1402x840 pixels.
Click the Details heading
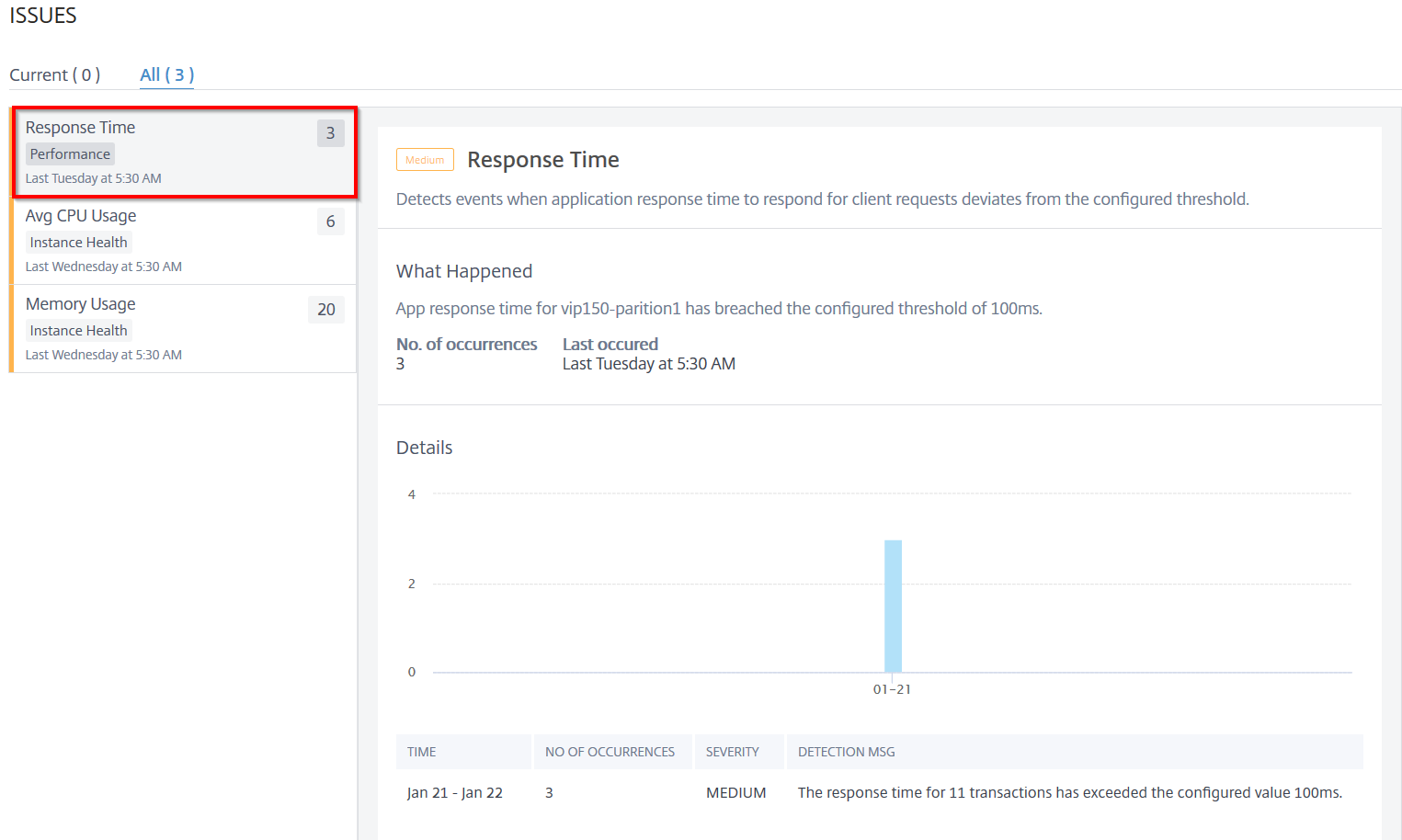pos(425,448)
